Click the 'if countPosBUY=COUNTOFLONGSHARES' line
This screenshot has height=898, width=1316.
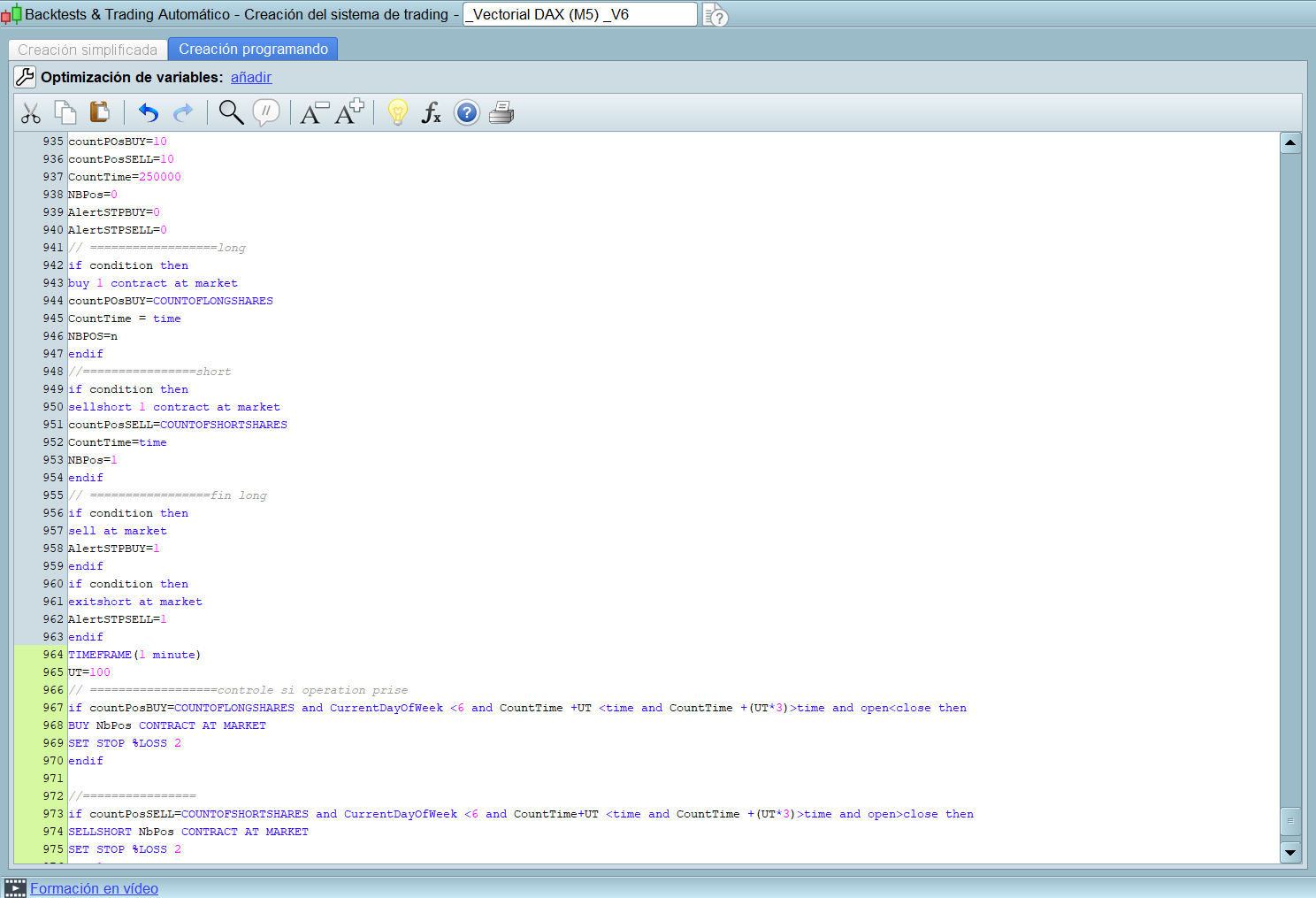pos(517,708)
